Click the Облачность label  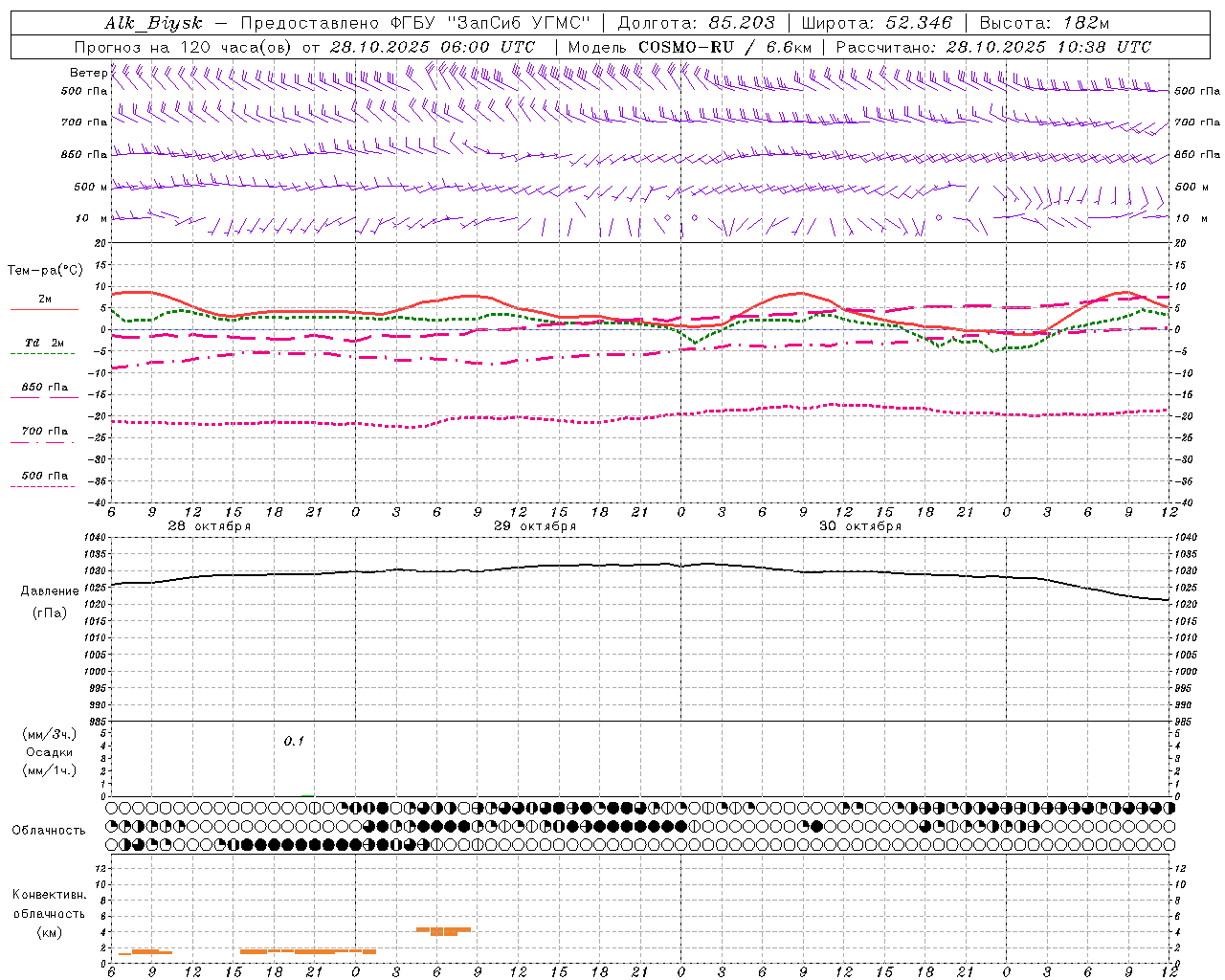click(x=49, y=830)
